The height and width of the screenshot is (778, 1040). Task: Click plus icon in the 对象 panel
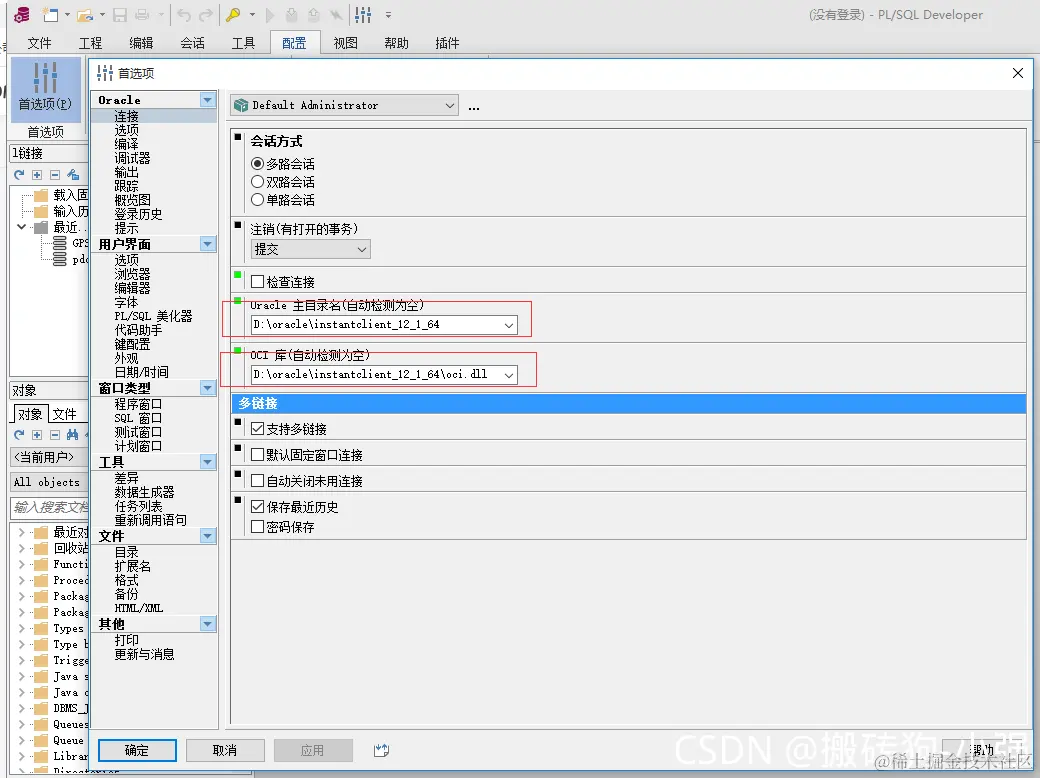click(x=37, y=434)
